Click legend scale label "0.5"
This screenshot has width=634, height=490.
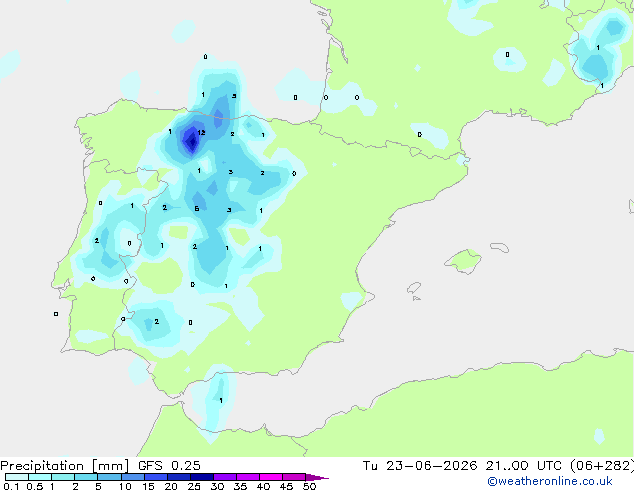click(x=34, y=486)
